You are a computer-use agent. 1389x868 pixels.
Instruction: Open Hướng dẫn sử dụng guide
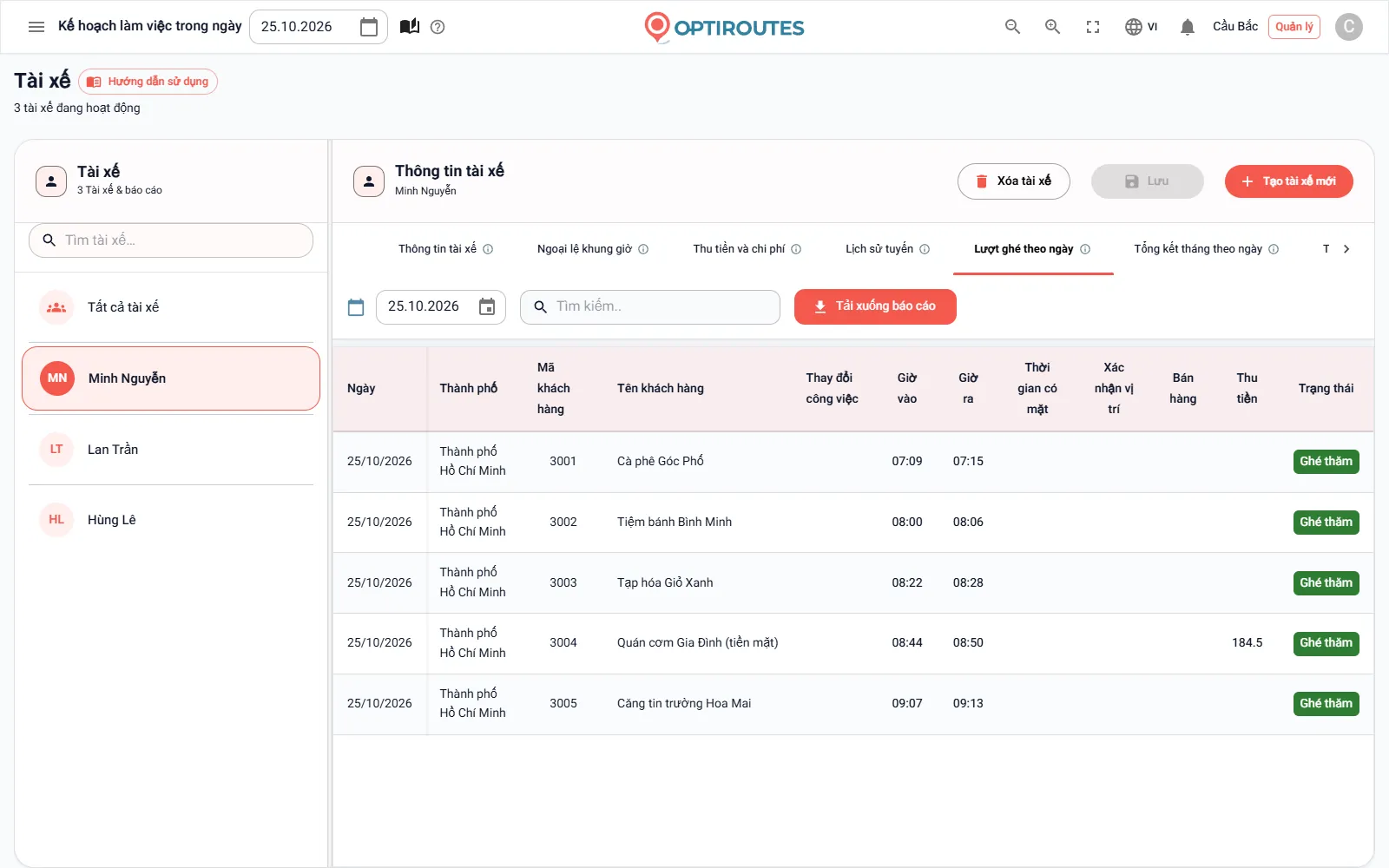[148, 82]
